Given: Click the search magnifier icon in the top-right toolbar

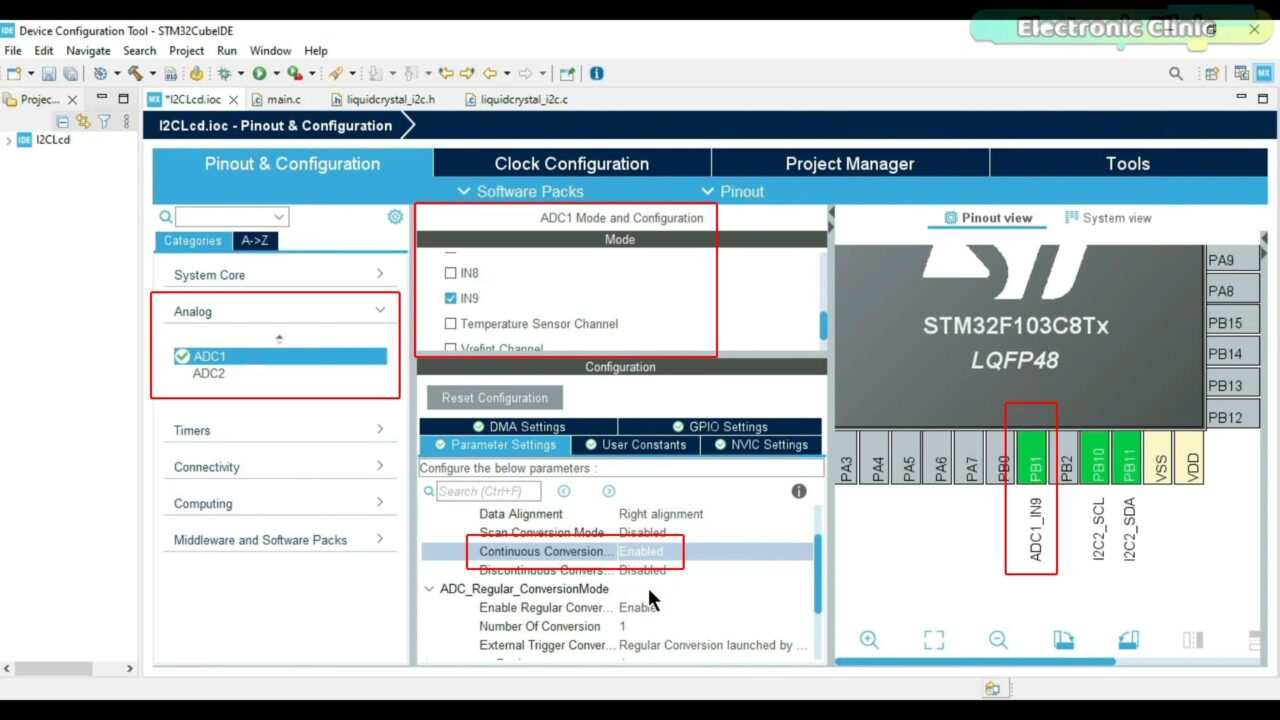Looking at the screenshot, I should pos(1176,74).
